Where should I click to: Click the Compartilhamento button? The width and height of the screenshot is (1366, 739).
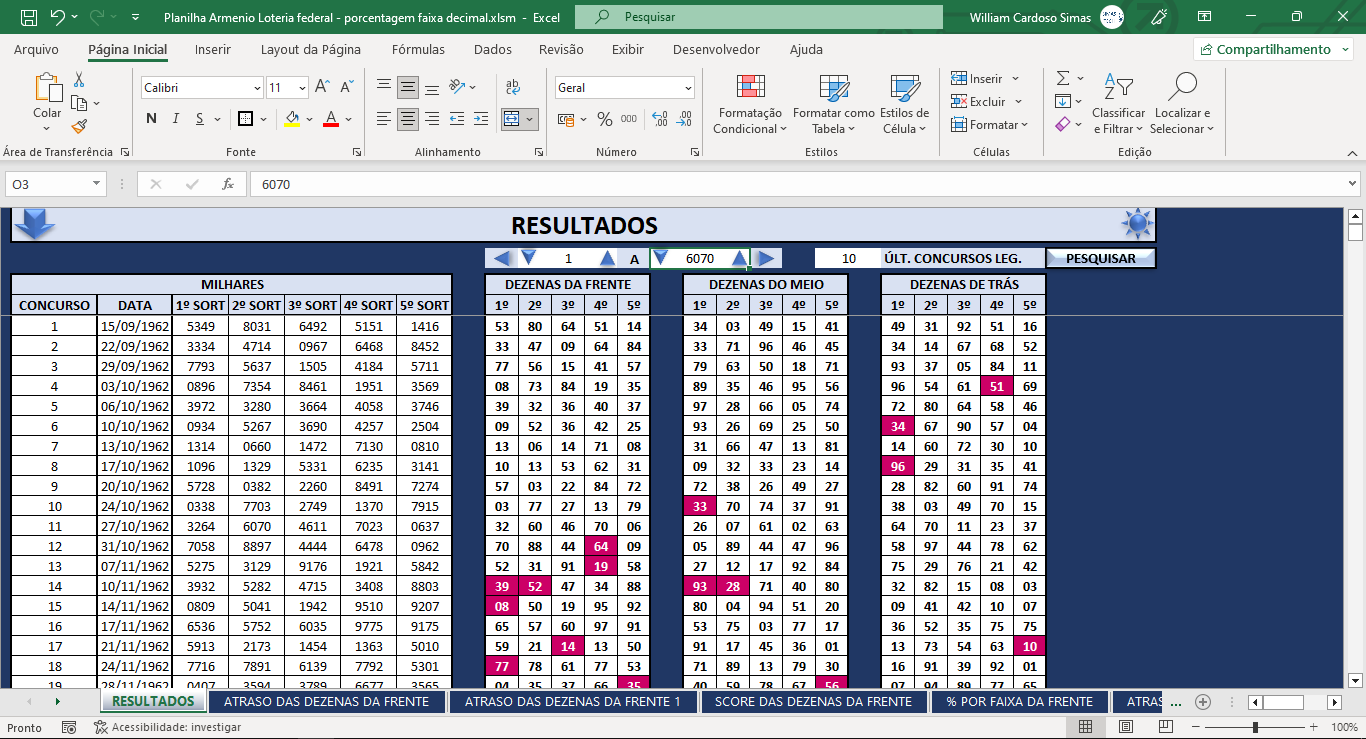1272,49
